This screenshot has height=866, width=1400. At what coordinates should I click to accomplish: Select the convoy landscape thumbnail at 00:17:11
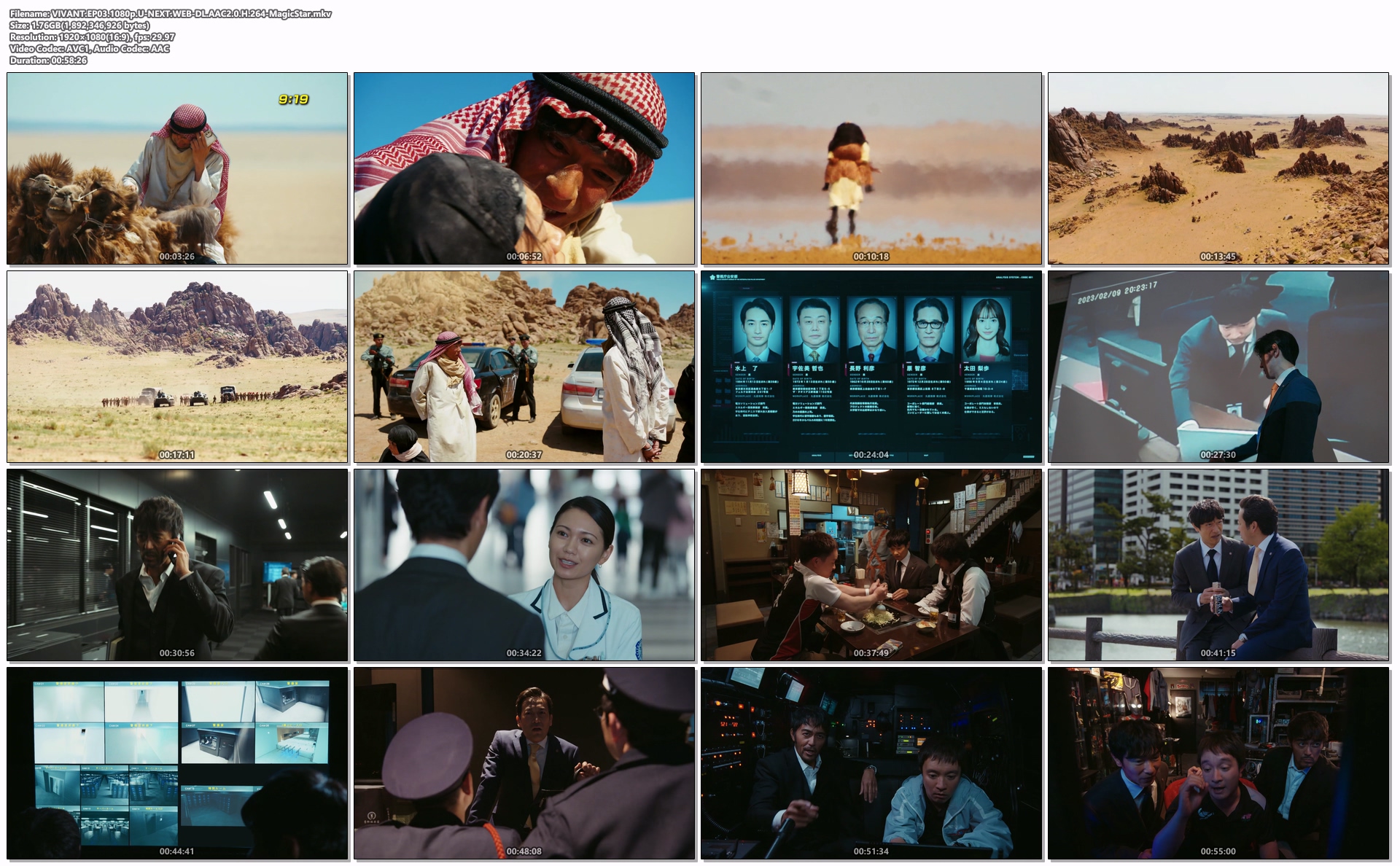177,366
